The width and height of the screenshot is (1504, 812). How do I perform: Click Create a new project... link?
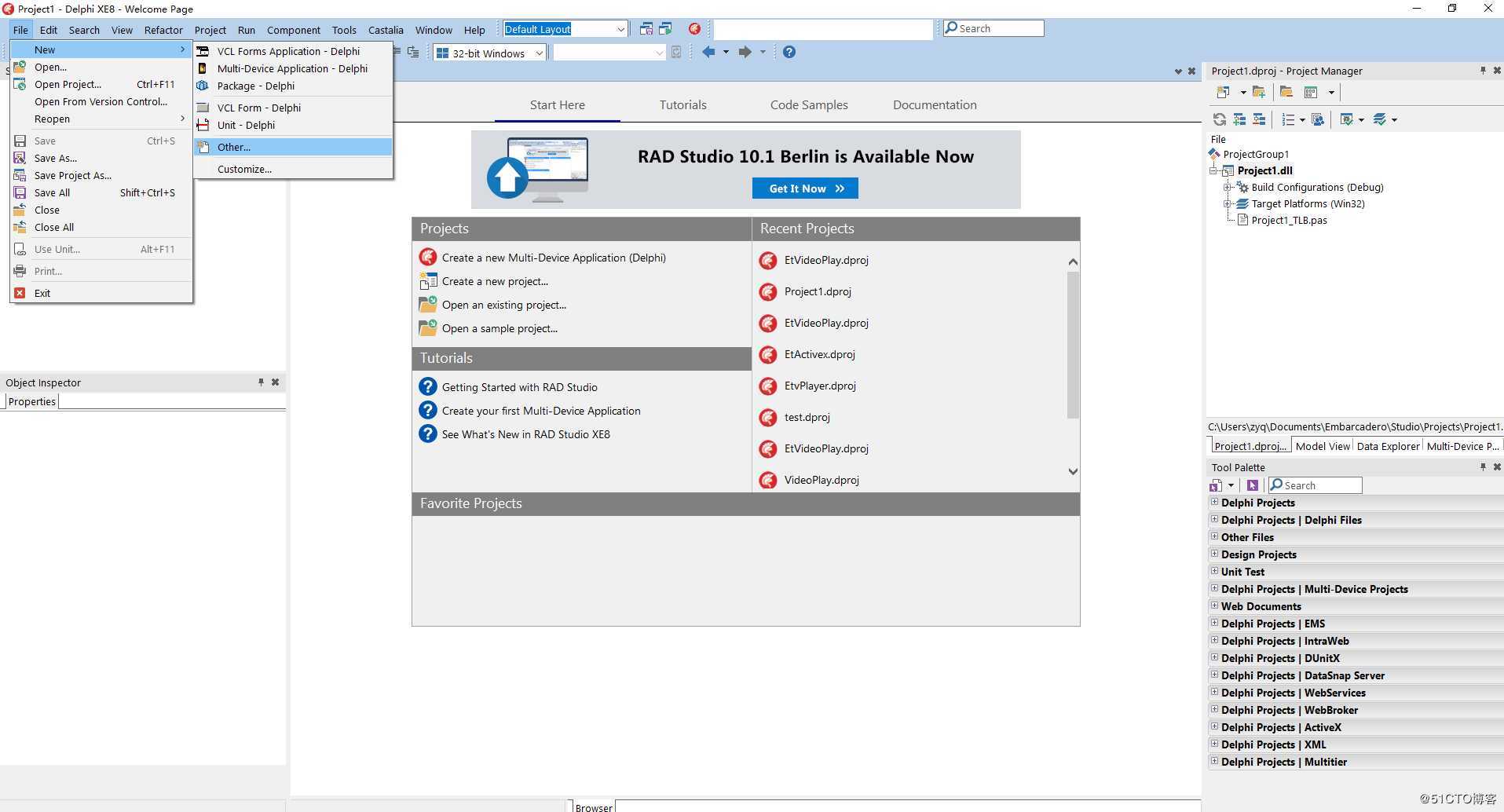pyautogui.click(x=495, y=281)
